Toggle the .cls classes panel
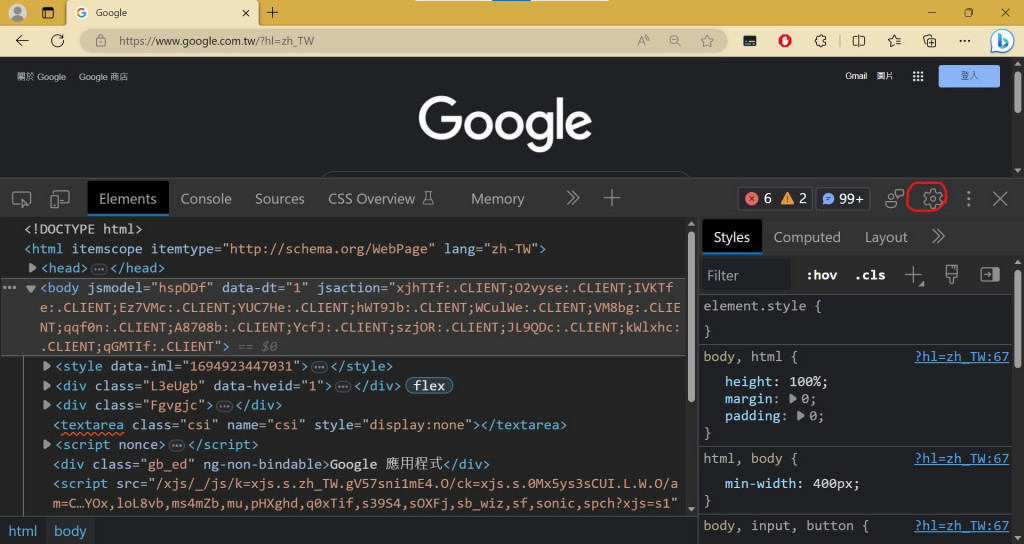This screenshot has width=1024, height=544. tap(870, 276)
